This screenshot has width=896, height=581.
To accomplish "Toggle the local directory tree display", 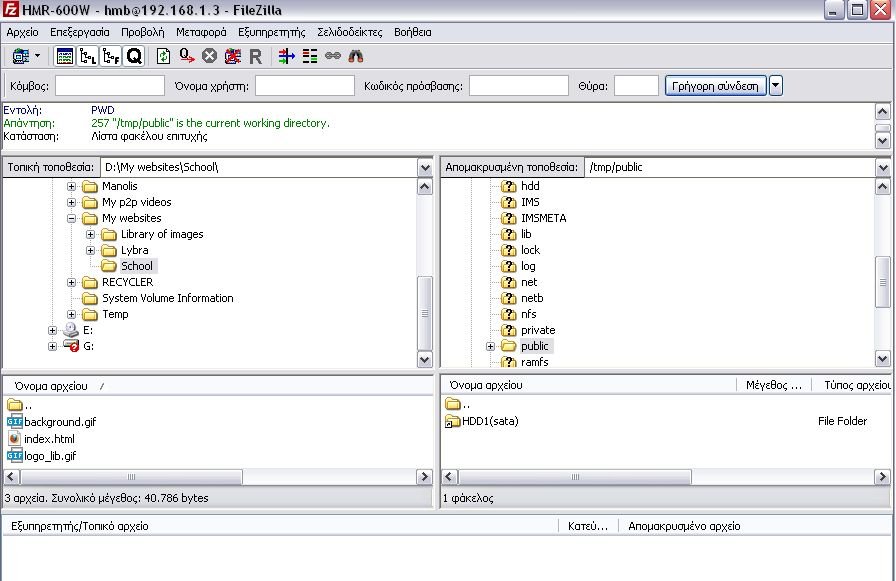I will 87,56.
